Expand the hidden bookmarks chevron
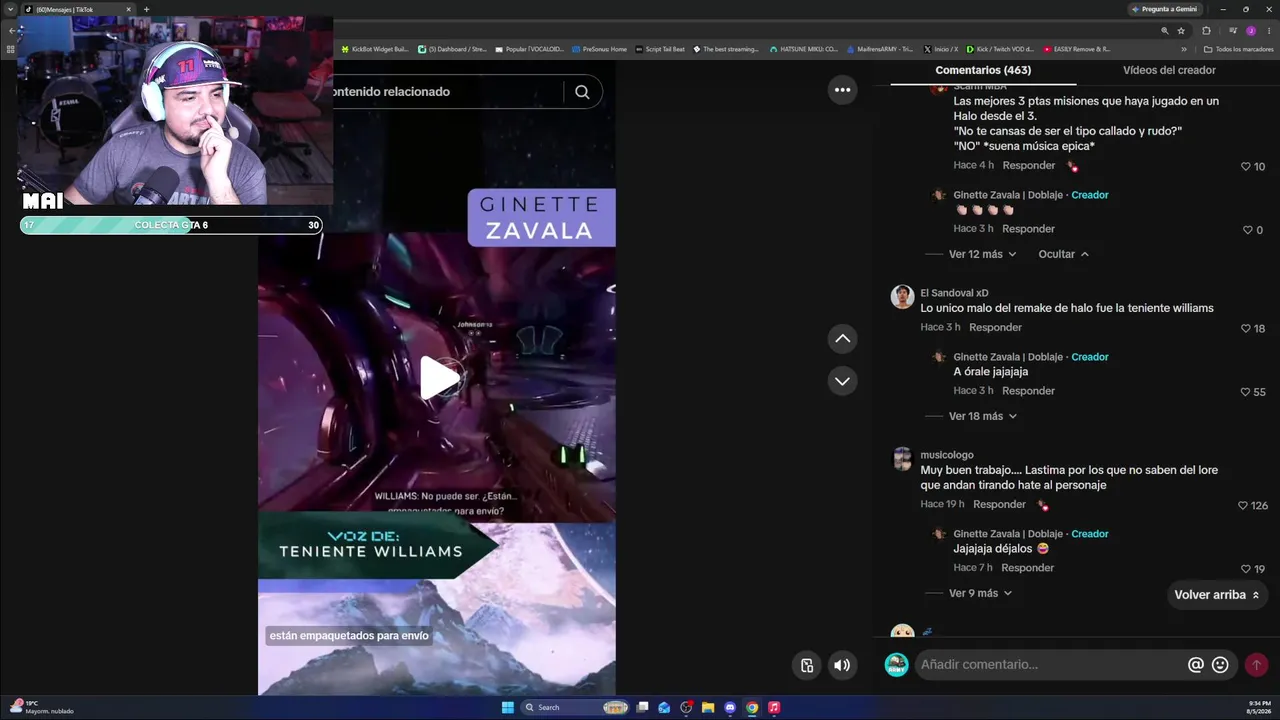 tap(1184, 49)
